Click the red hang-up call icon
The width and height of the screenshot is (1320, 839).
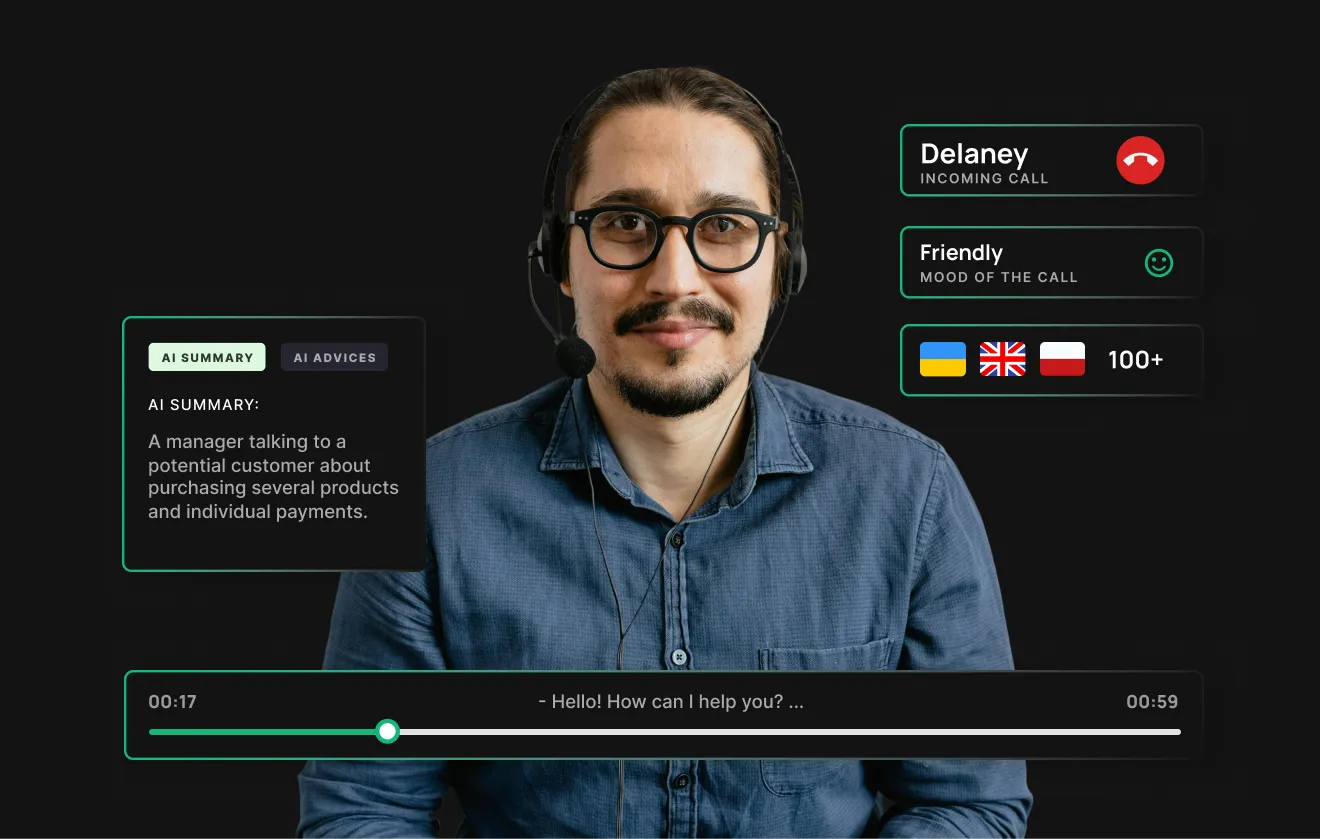[x=1140, y=160]
